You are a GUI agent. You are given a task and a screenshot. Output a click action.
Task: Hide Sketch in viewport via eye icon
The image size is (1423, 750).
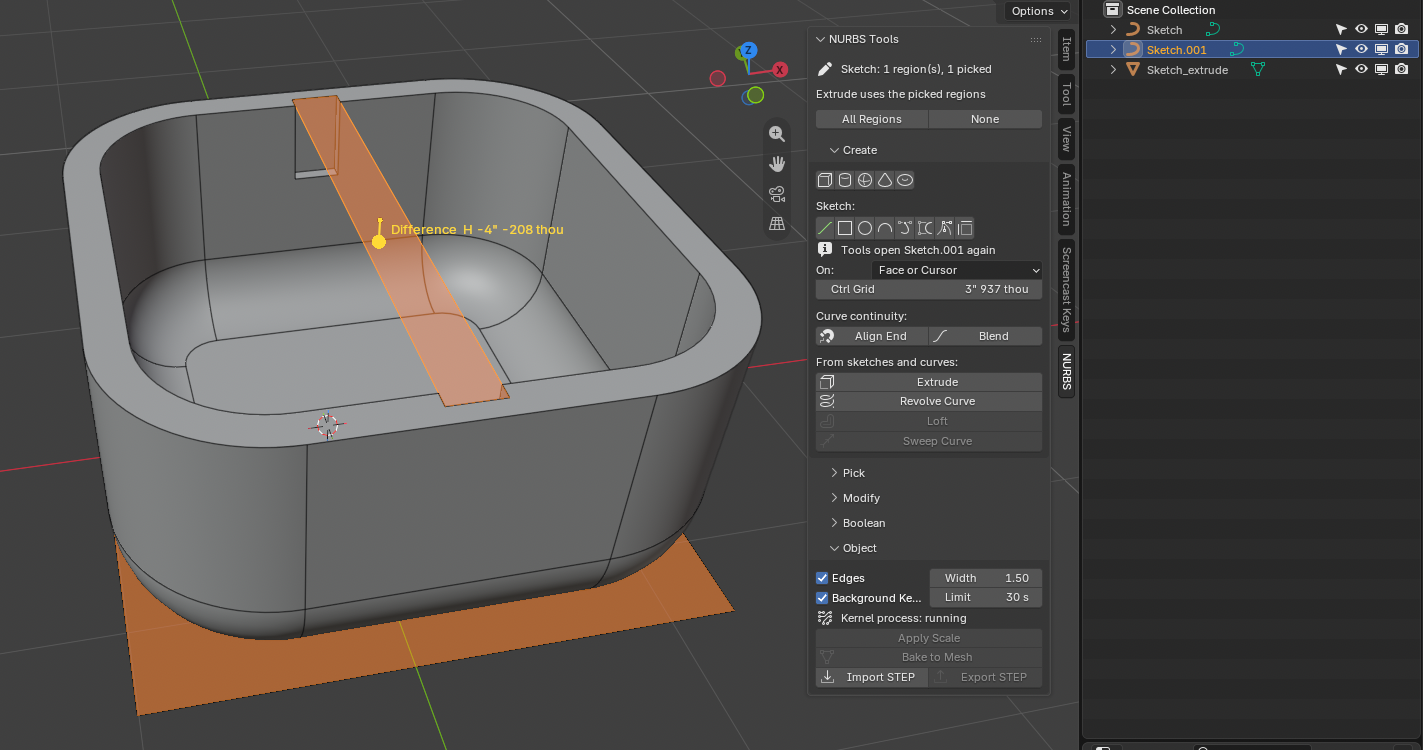[x=1361, y=30]
